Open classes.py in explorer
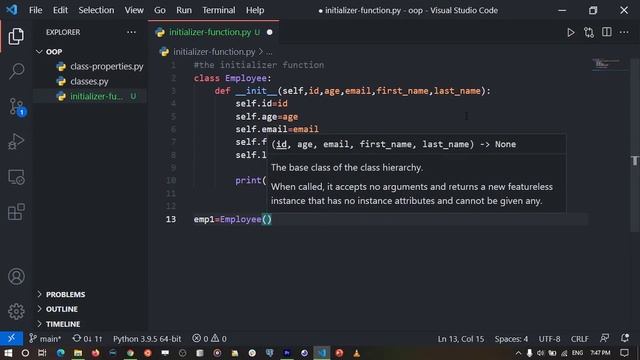This screenshot has width=640, height=360. coord(89,81)
